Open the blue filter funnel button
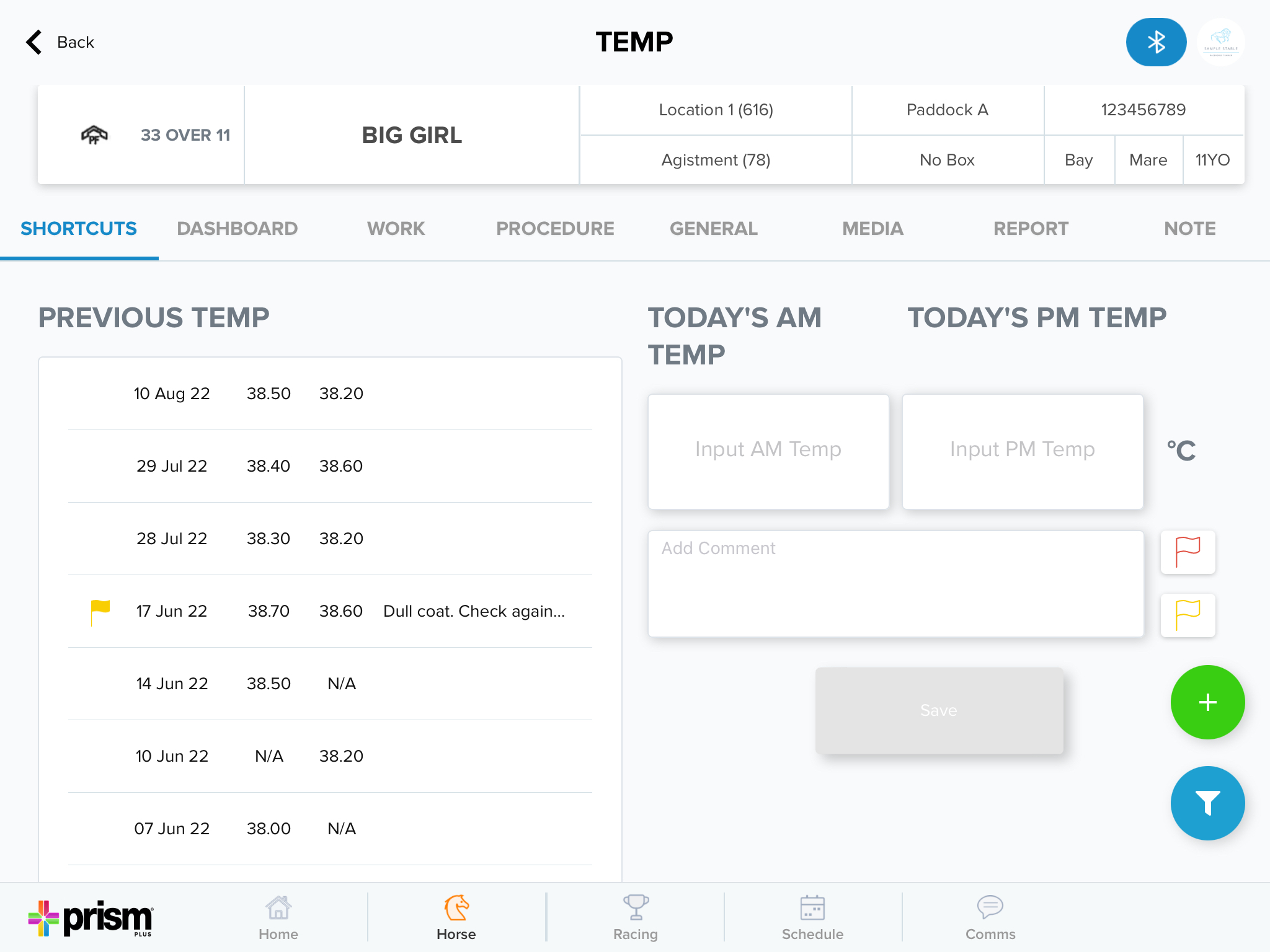 click(1207, 803)
